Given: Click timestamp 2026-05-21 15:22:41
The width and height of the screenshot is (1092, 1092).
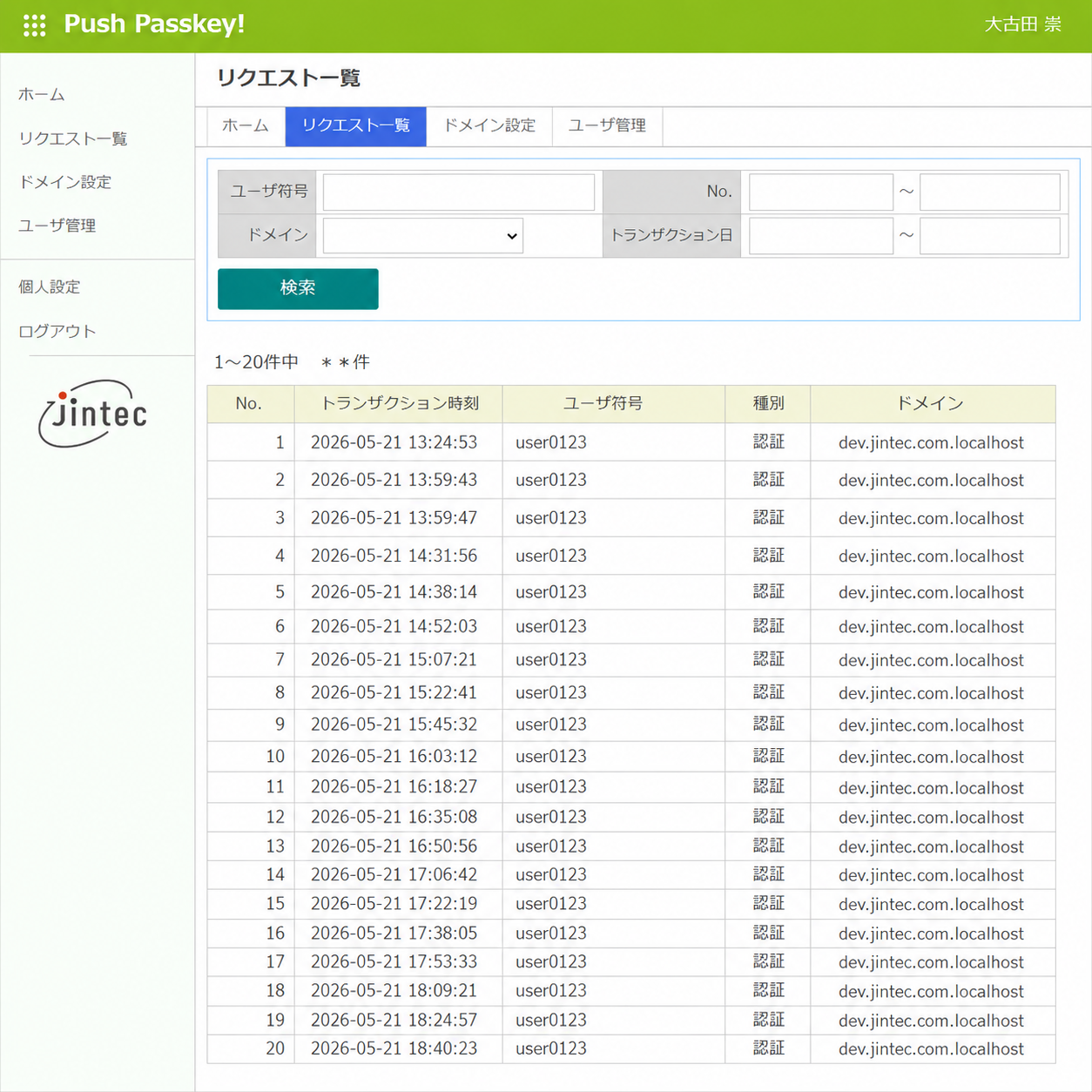Looking at the screenshot, I should pyautogui.click(x=394, y=692).
